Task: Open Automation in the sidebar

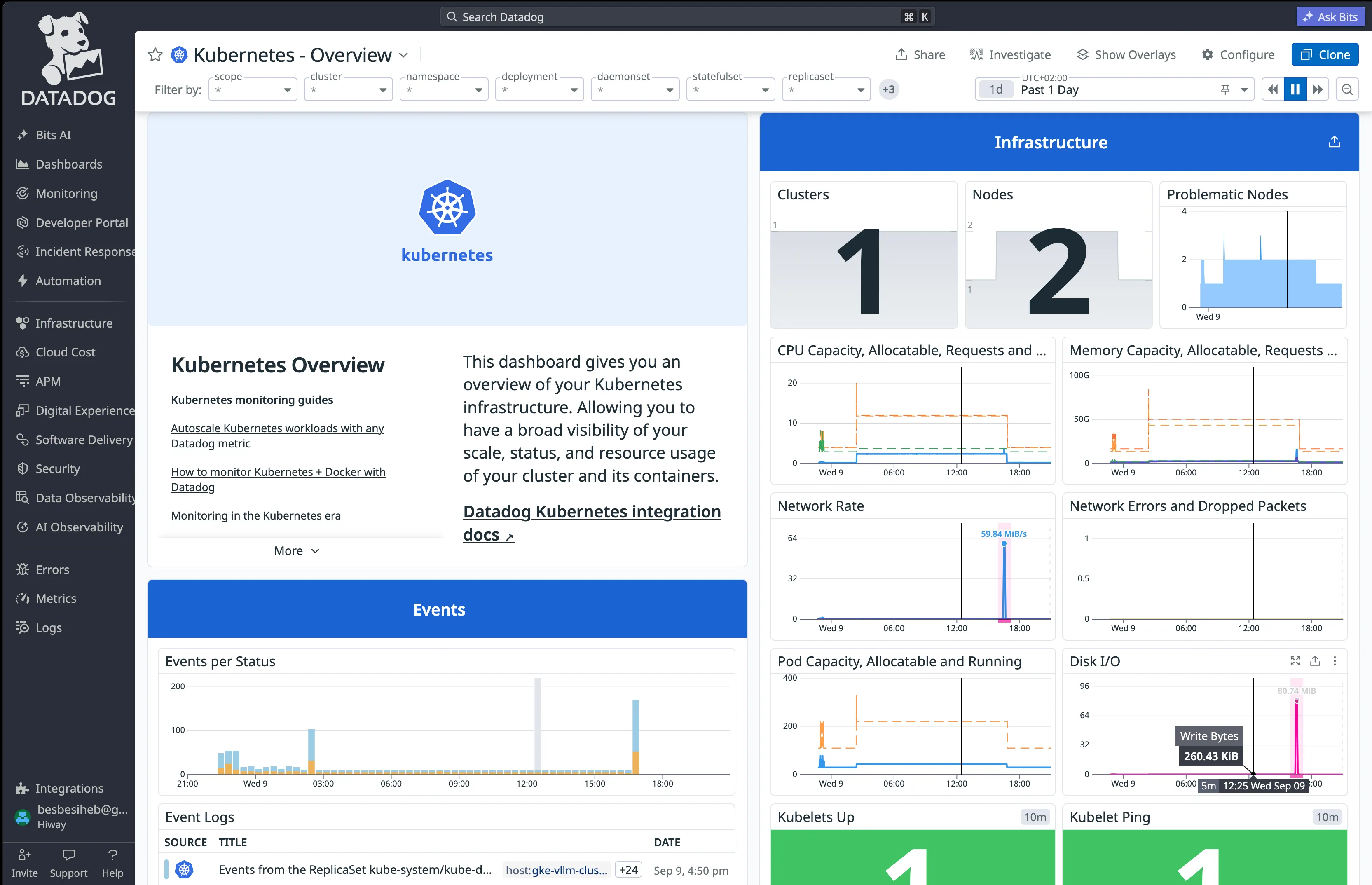Action: [x=68, y=281]
